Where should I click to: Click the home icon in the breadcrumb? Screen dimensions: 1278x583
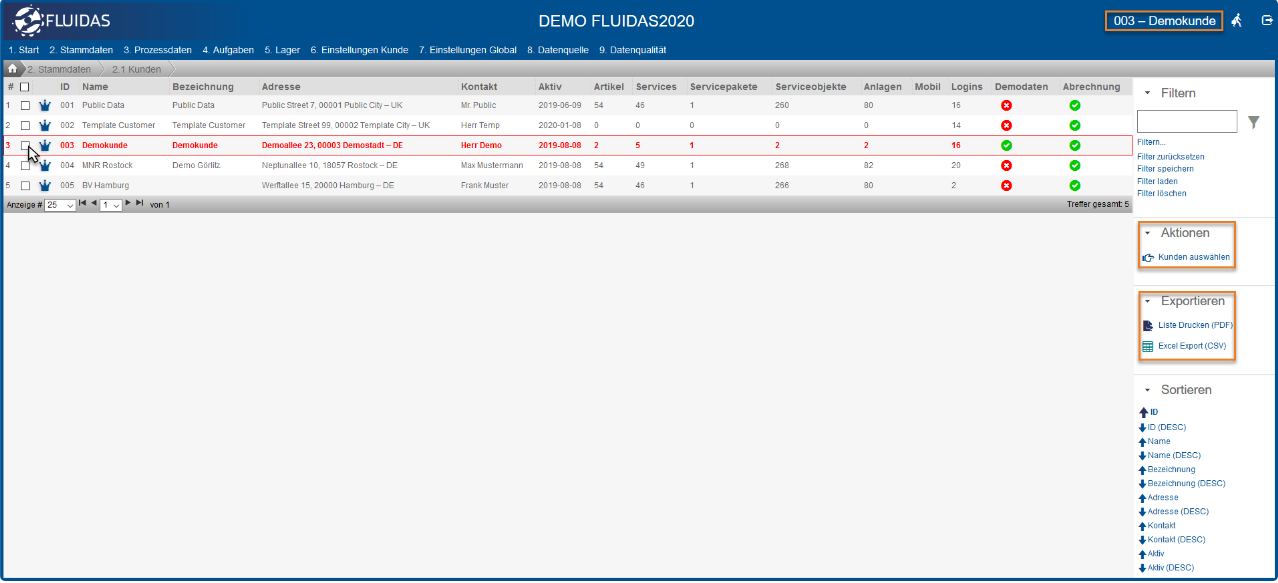12,69
